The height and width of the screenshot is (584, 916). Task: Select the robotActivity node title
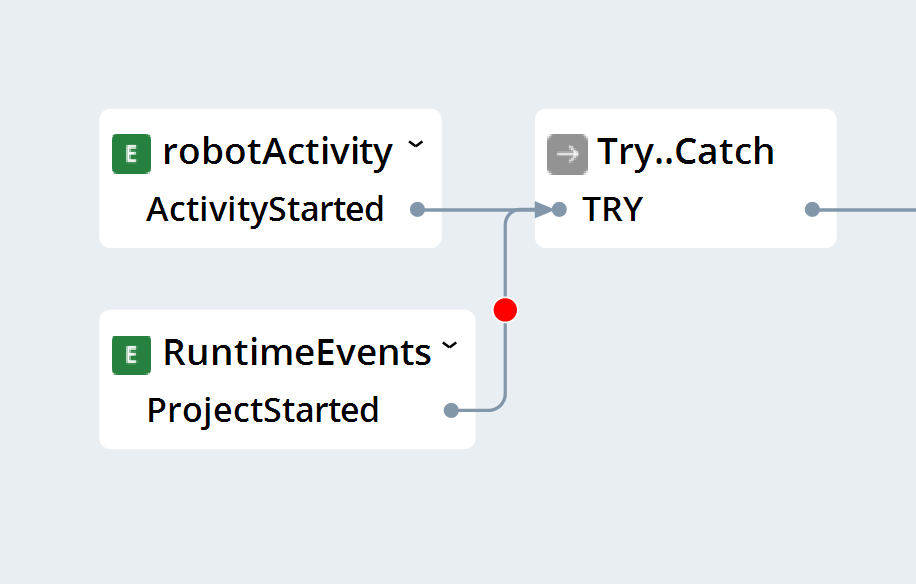[277, 153]
